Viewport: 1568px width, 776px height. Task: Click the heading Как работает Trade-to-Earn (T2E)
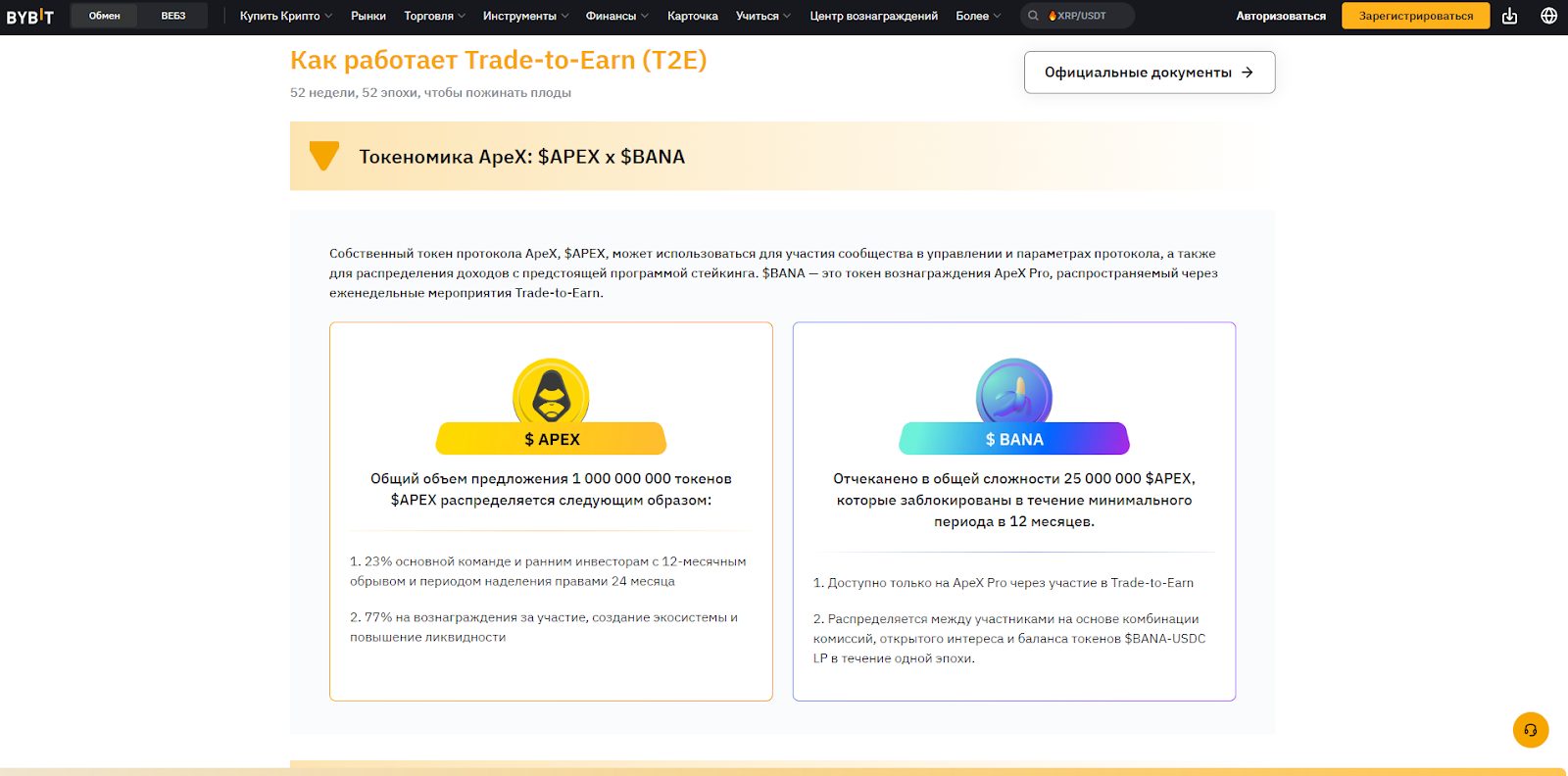click(498, 60)
